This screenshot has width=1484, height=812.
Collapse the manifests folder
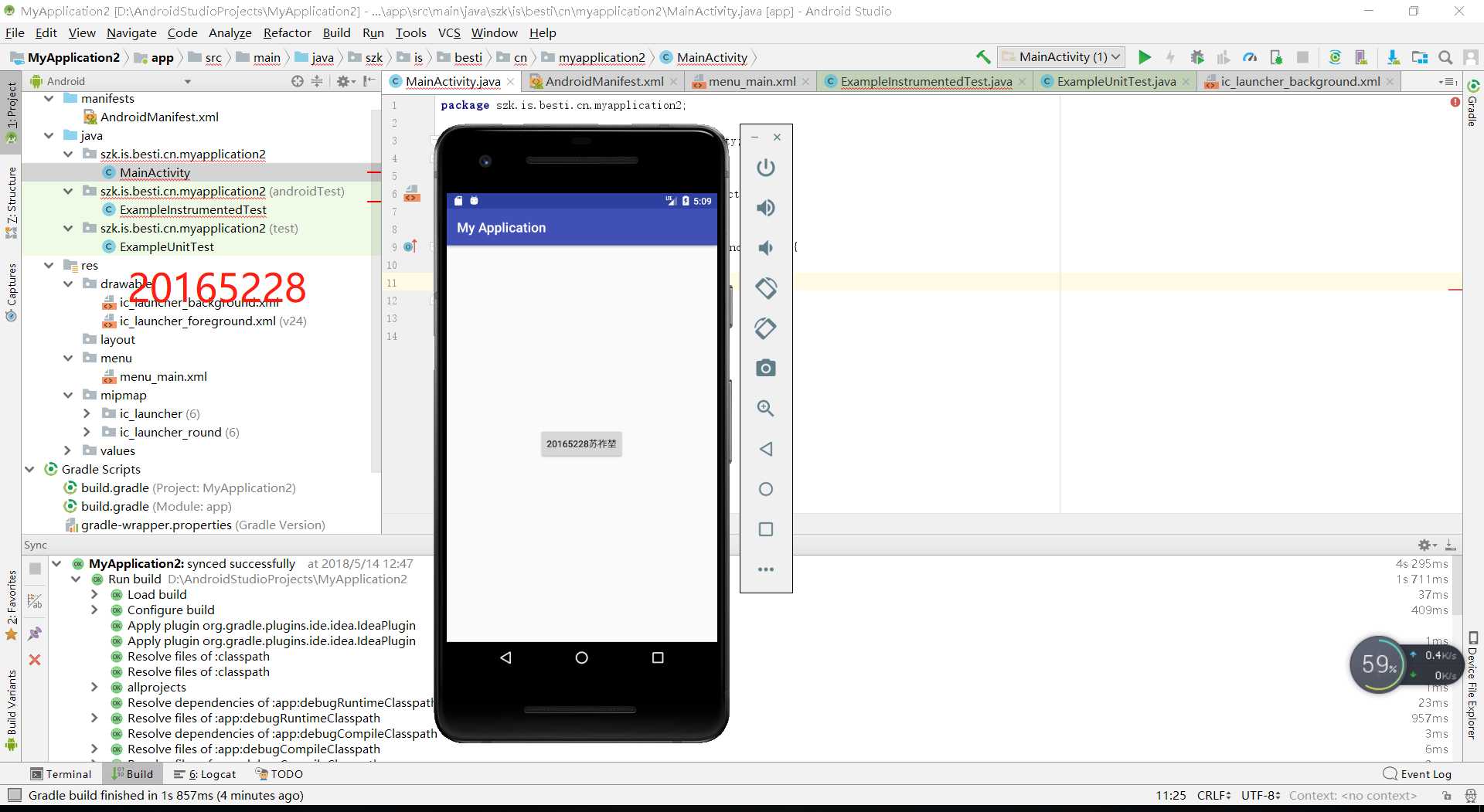point(49,99)
